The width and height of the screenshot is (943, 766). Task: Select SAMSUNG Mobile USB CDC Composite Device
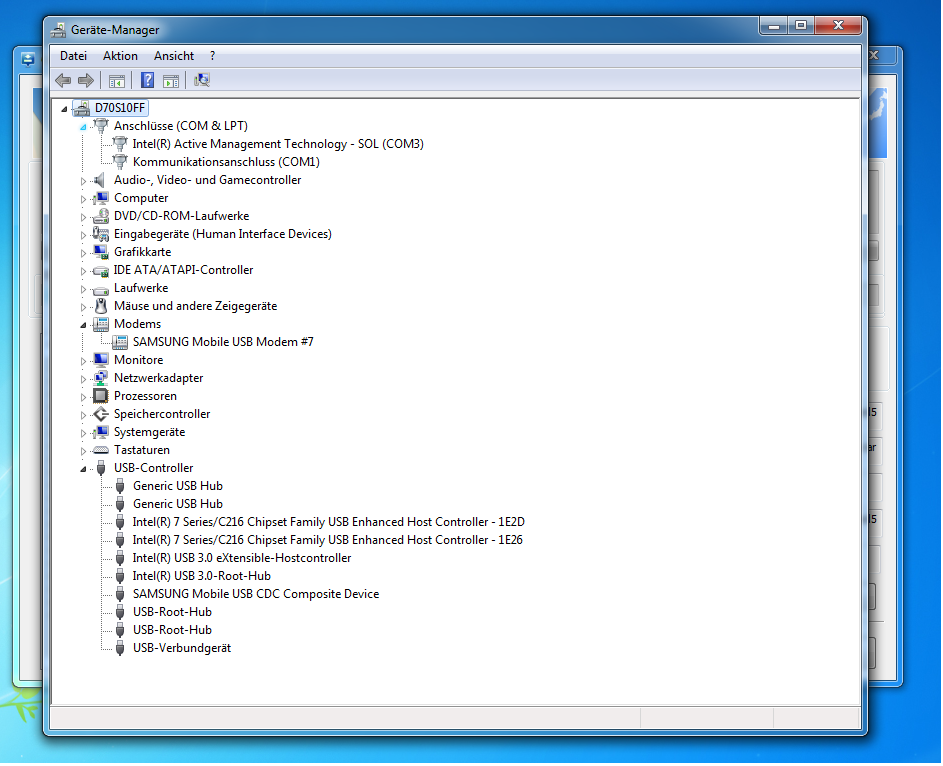point(255,594)
